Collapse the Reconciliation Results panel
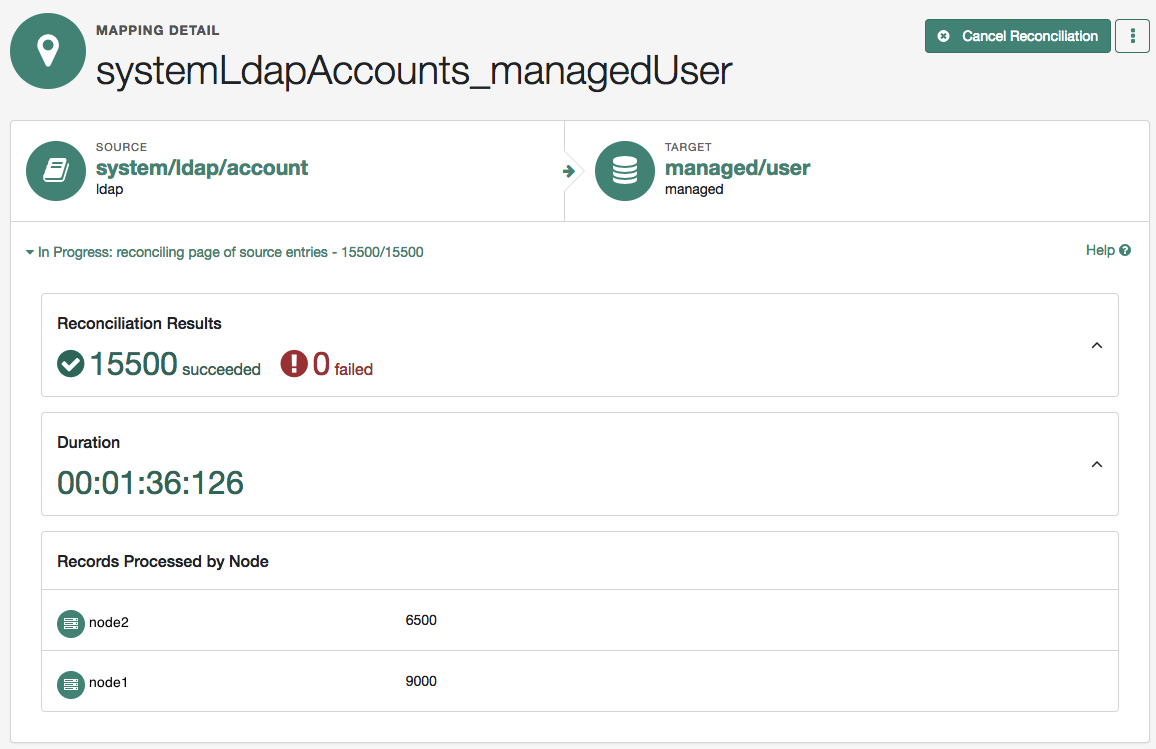 click(x=1096, y=346)
